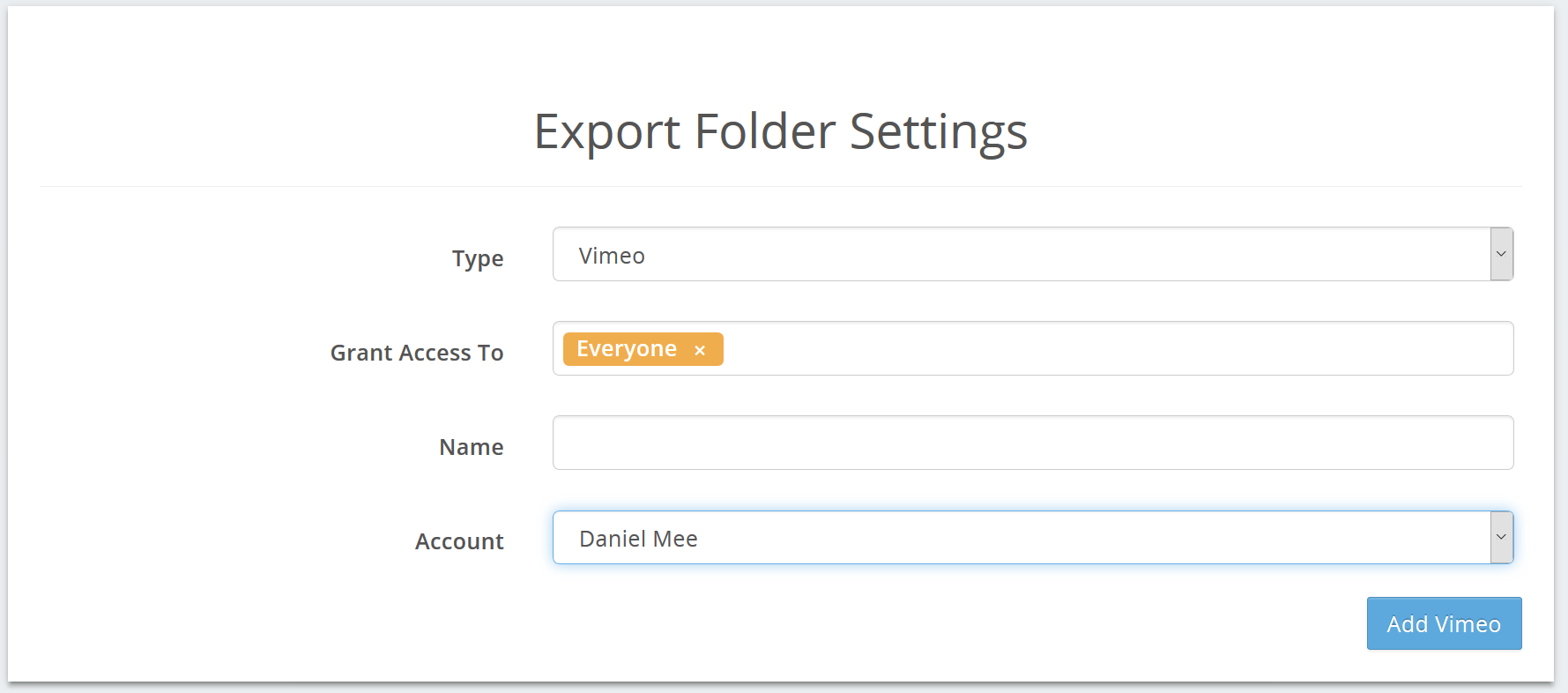Click inside the Grant Access To field
This screenshot has width=1568, height=693.
(x=1033, y=348)
